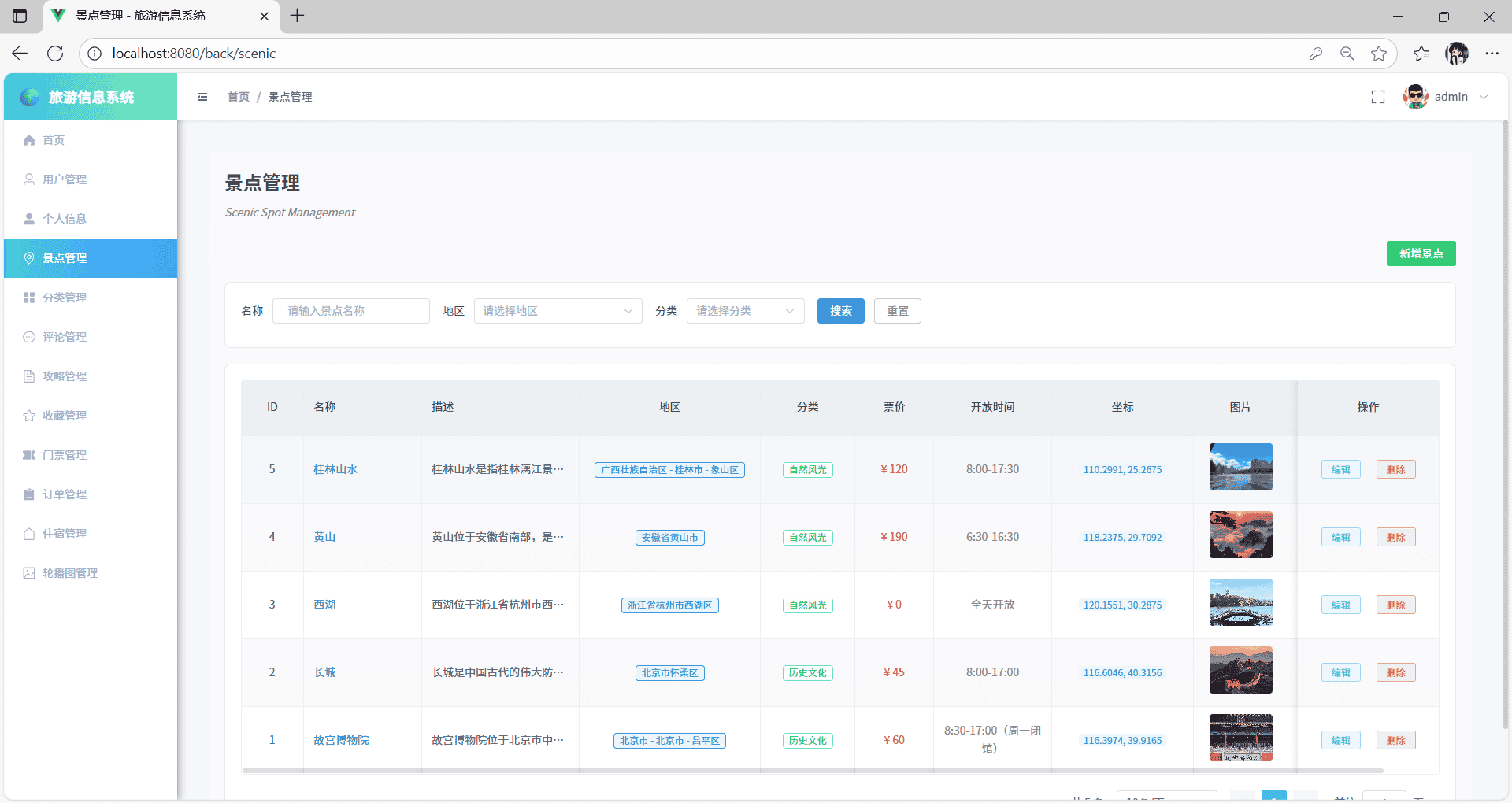The image size is (1512, 803).
Task: Expand the admin user menu arrow
Action: 1484,97
